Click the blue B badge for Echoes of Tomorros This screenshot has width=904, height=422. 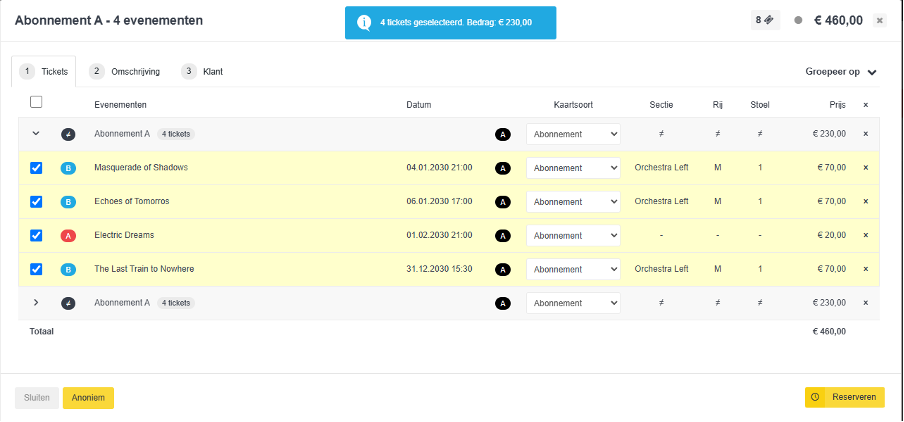click(68, 202)
